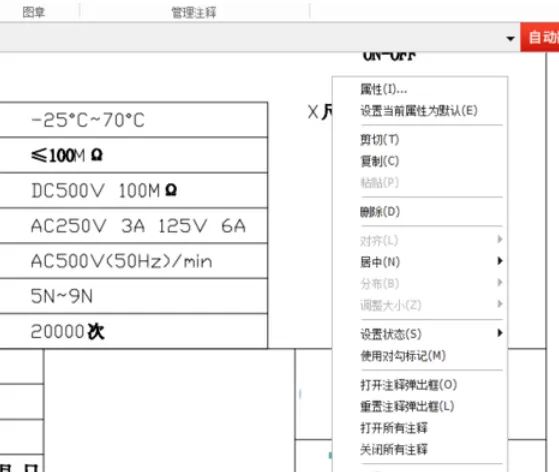This screenshot has height=472, width=559.
Task: Click the 图章 ribbon group label
Action: point(34,12)
